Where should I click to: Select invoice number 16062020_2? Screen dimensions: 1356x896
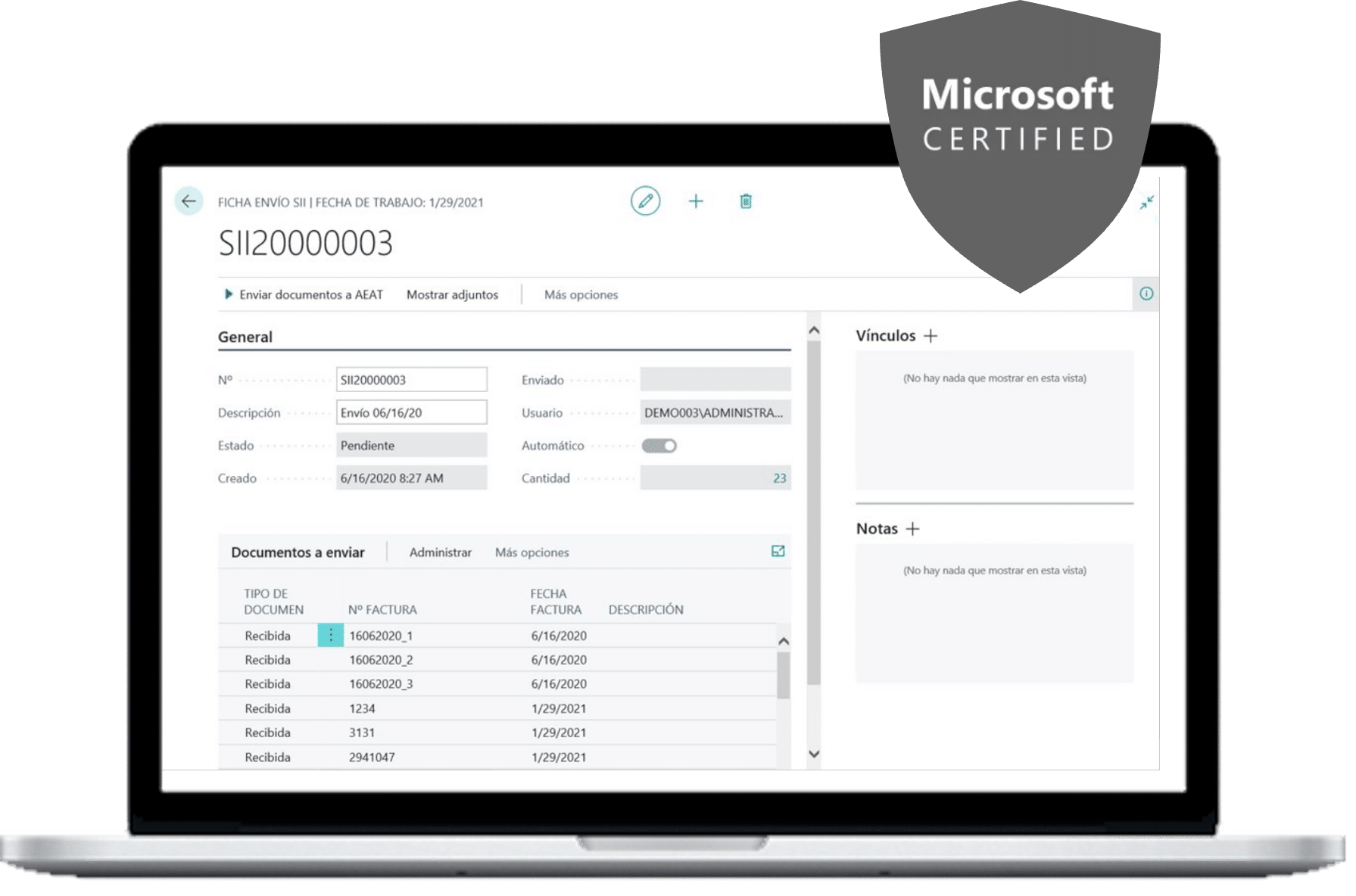381,660
